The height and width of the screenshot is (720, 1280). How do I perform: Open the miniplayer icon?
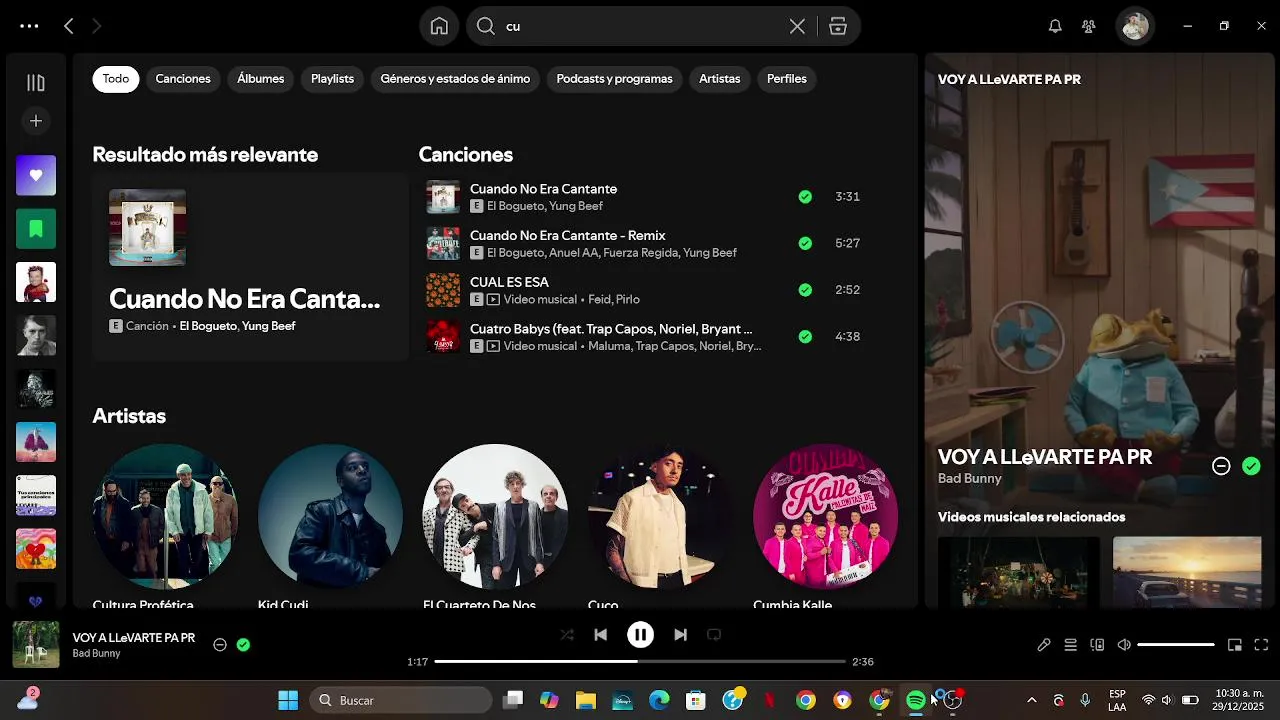tap(1234, 645)
